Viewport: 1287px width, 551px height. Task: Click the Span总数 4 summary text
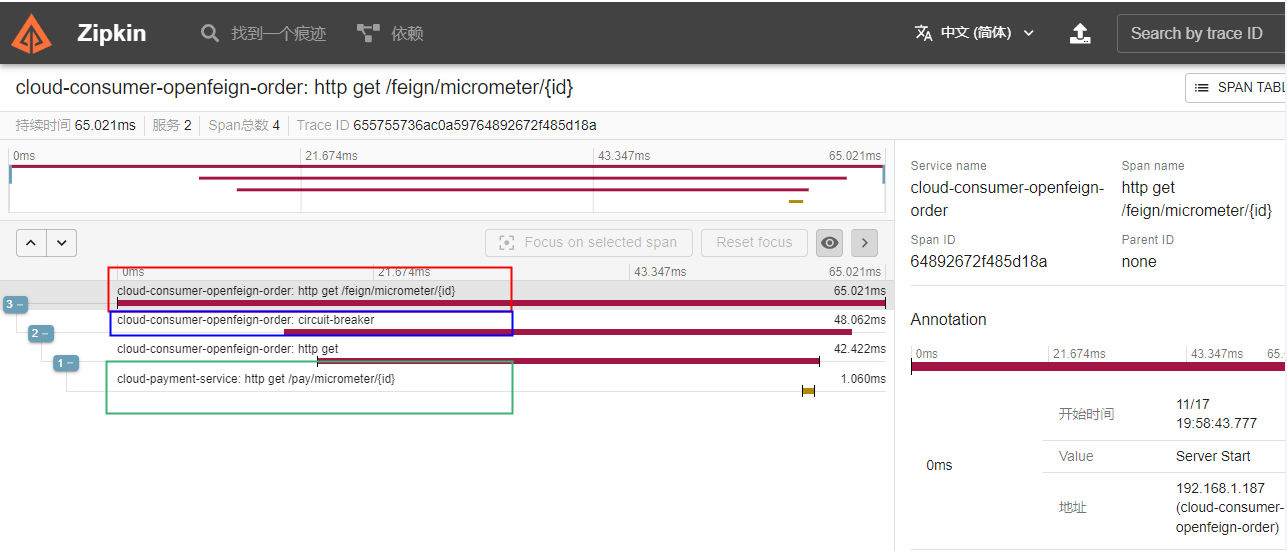point(244,125)
